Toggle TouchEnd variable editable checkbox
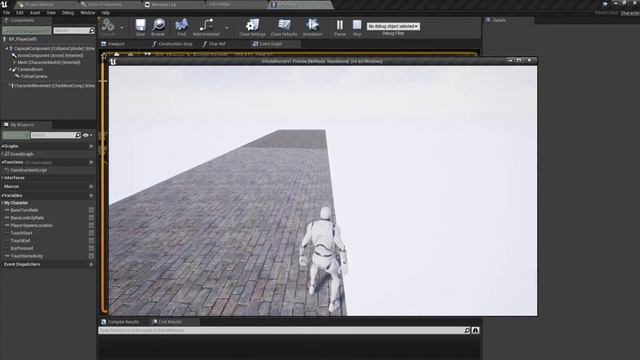 tap(91, 241)
